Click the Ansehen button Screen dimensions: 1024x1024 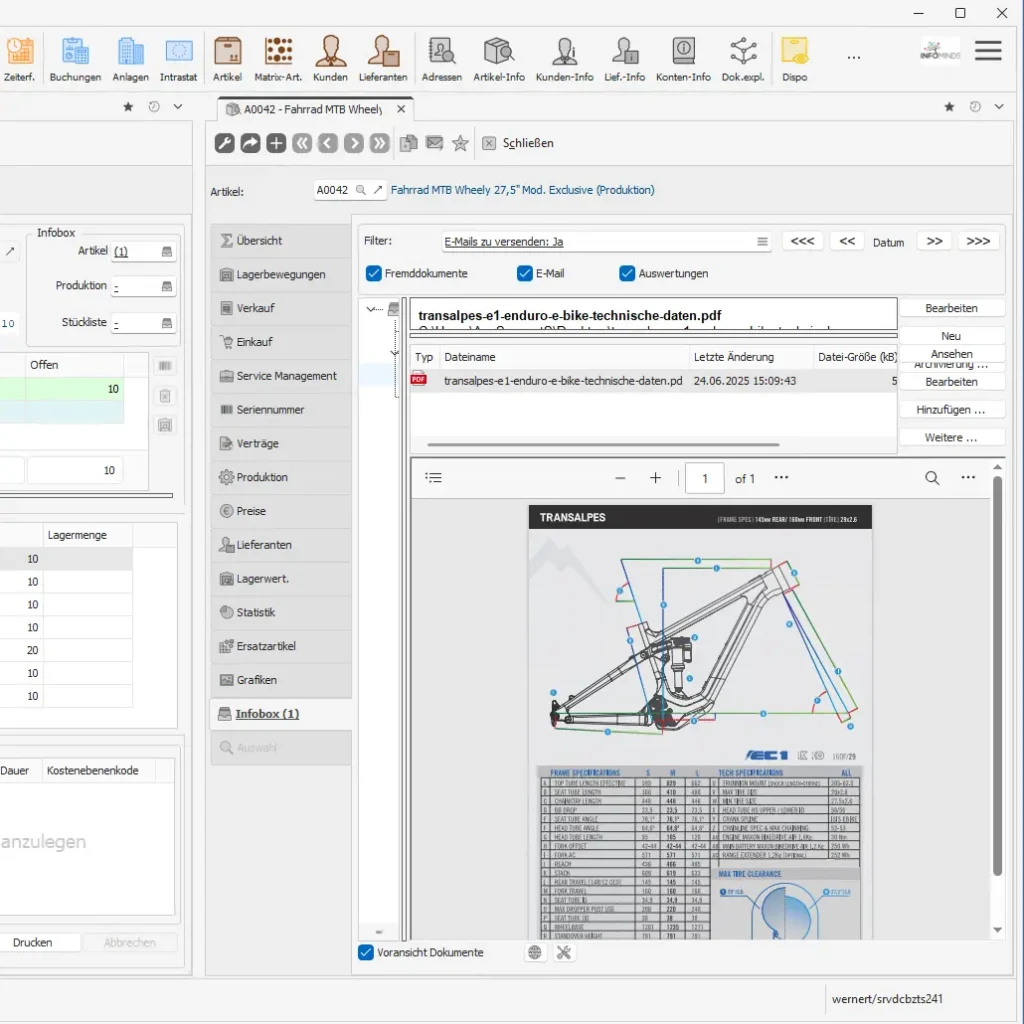click(951, 353)
